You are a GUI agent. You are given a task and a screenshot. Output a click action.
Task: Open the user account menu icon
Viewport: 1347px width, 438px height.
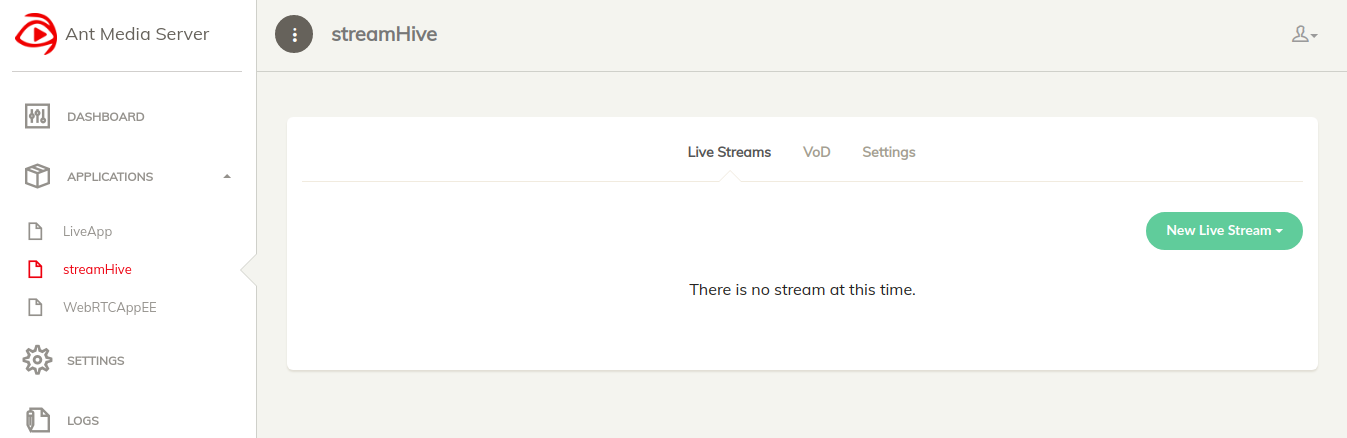(1304, 35)
